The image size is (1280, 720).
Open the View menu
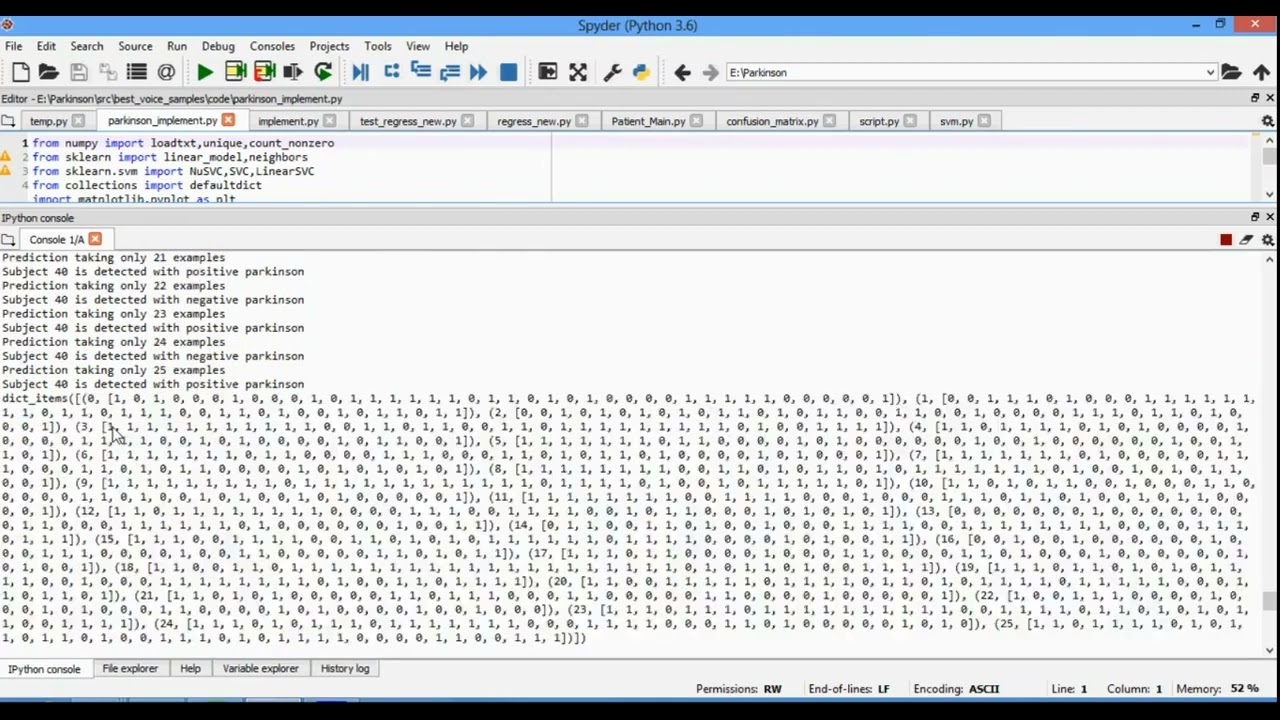pyautogui.click(x=418, y=46)
